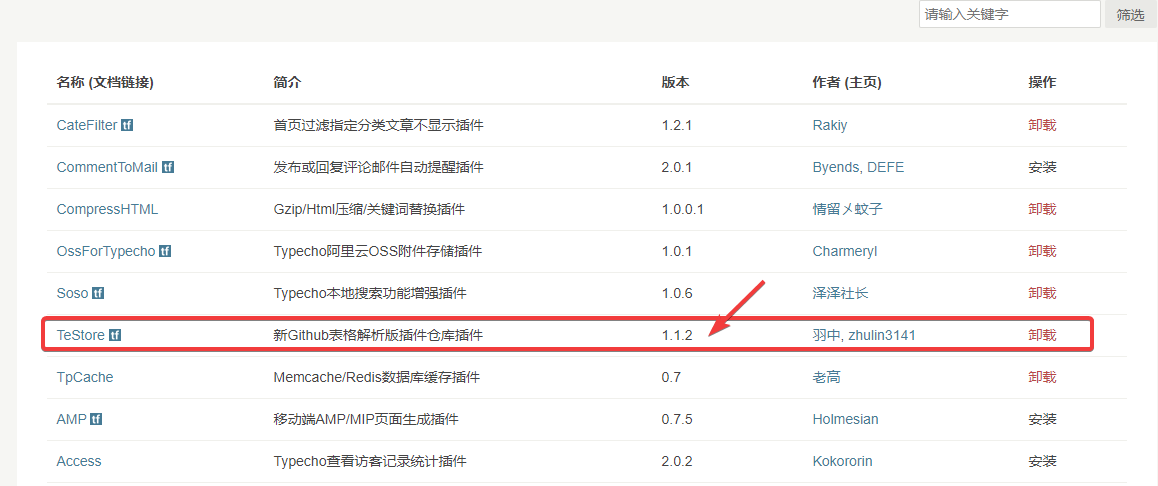Focus the 请输入关键字 keyword search field
This screenshot has width=1158, height=486.
click(1010, 14)
